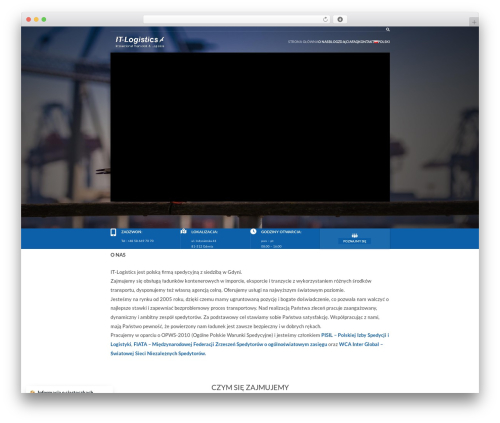Open the FIATA federation link
Image resolution: width=500 pixels, height=423 pixels.
(x=230, y=344)
